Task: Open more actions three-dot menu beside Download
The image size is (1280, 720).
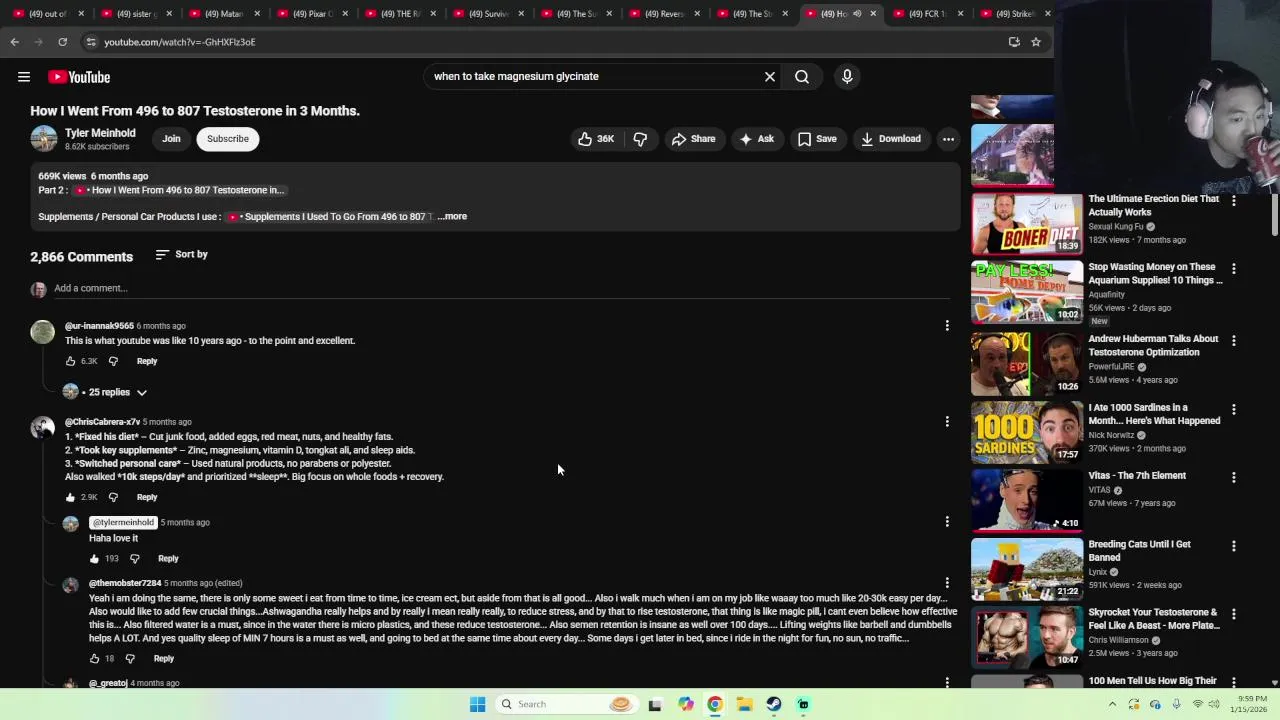Action: (948, 139)
